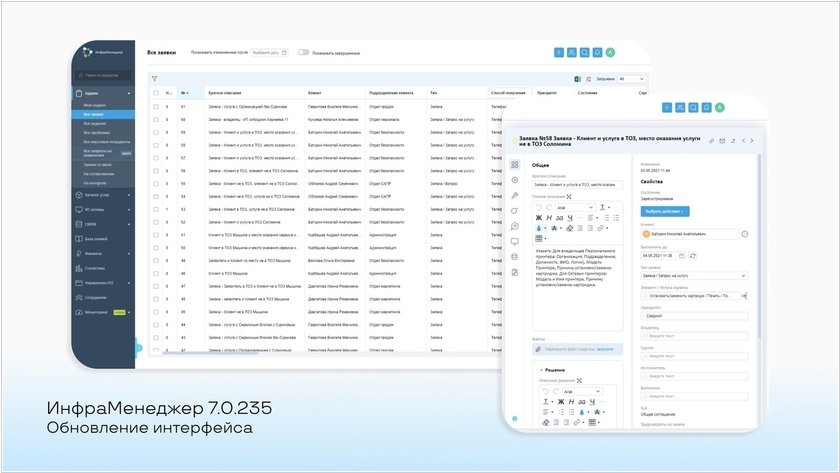Copy link icon in request №58 header
This screenshot has height=473, width=840.
[x=711, y=141]
